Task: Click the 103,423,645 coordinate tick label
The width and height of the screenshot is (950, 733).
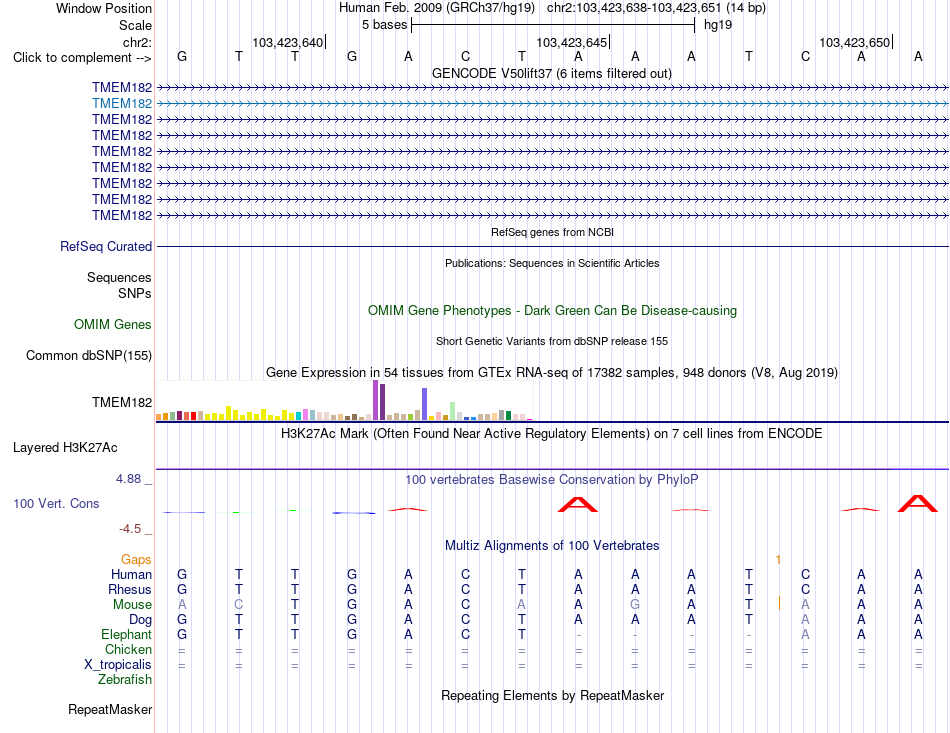Action: [571, 42]
